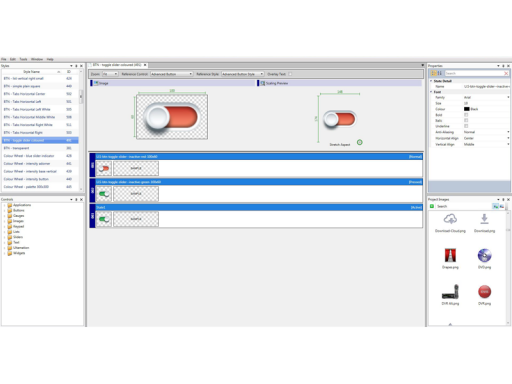The width and height of the screenshot is (512, 384).
Task: Clear the Properties search with red X
Action: 506,73
